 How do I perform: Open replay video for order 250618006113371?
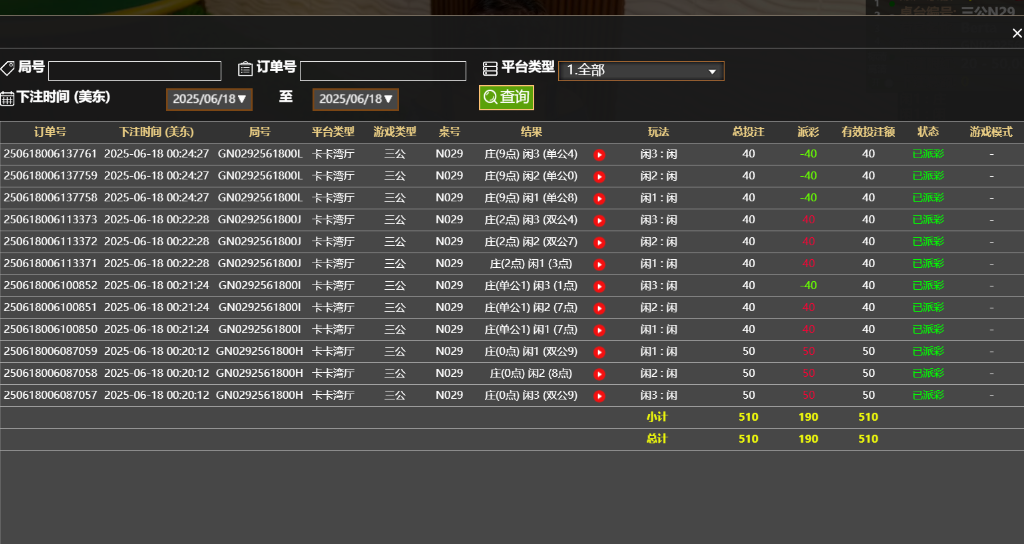[x=599, y=265]
